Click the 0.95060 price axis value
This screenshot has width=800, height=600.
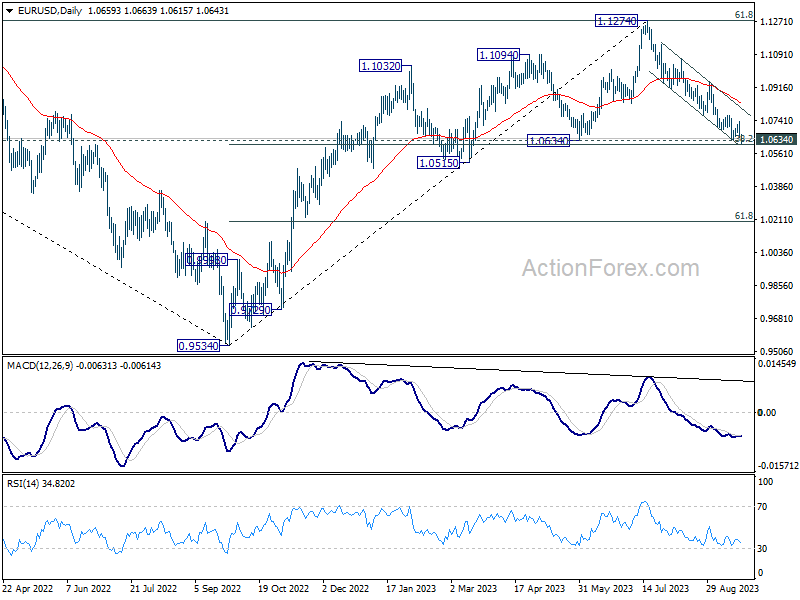[777, 352]
